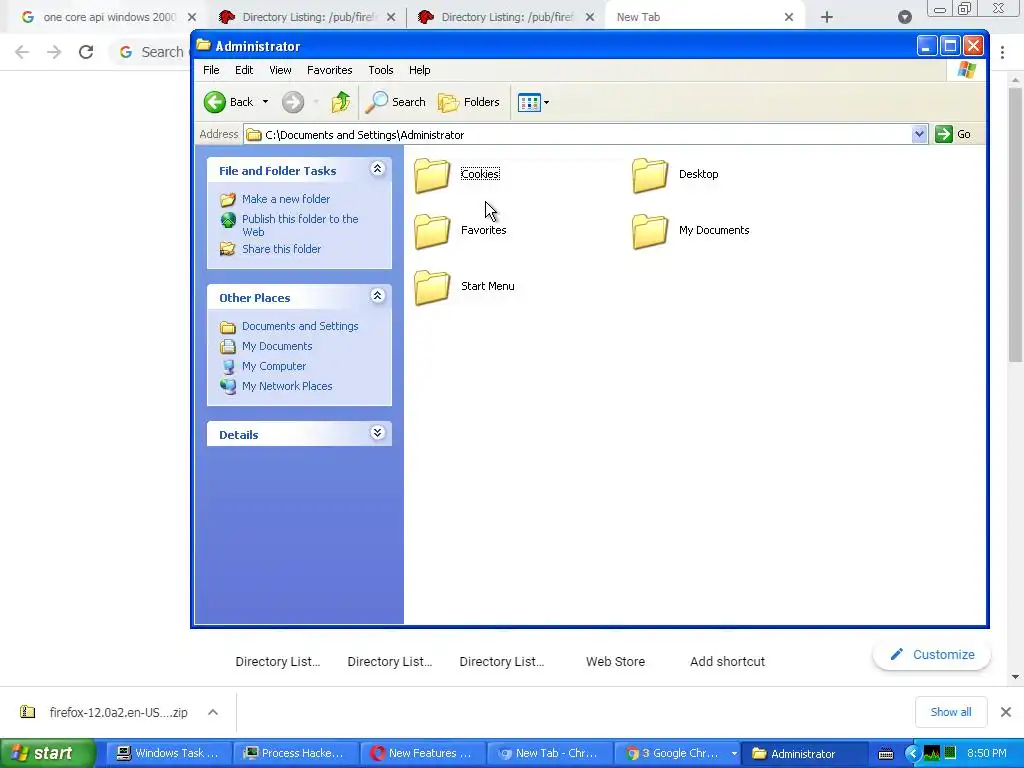This screenshot has width=1024, height=768.
Task: Expand the firefox zip download options chevron
Action: pyautogui.click(x=213, y=712)
